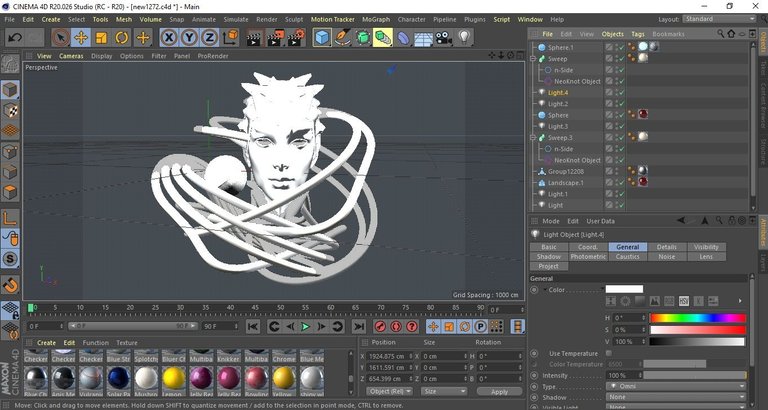Open the viewport Filter menu
Viewport: 768px width, 410px height.
159,56
